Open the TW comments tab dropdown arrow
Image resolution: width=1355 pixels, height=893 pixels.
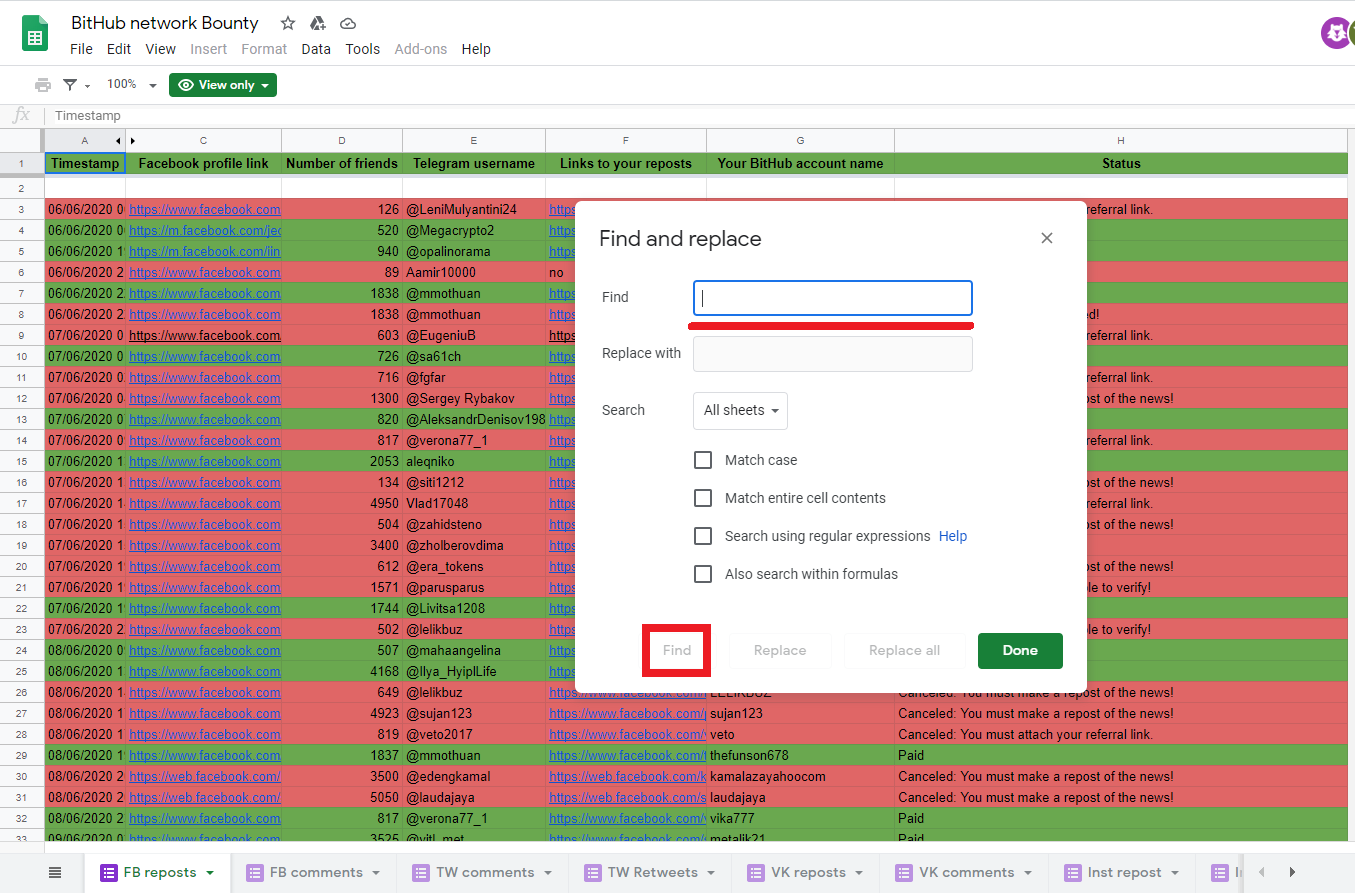coord(548,873)
